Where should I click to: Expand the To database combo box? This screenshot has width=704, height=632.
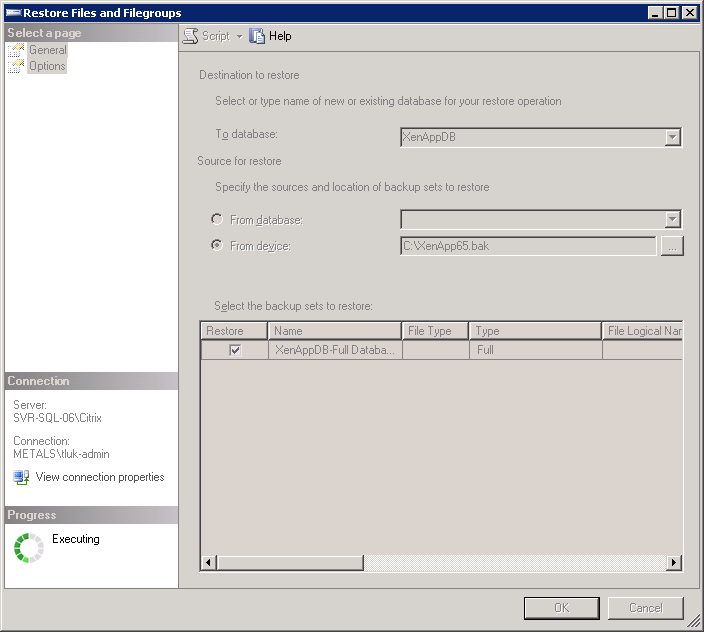point(672,137)
